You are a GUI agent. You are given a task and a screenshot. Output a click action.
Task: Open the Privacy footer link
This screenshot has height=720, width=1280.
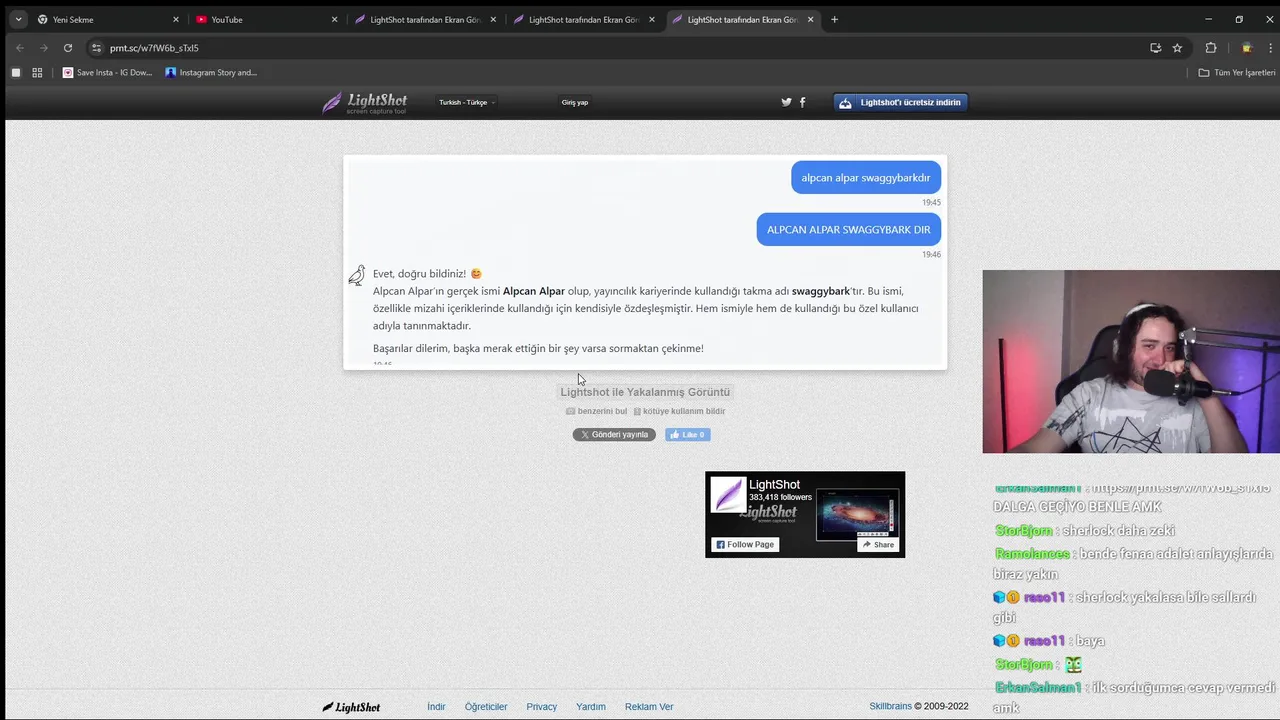pos(541,706)
